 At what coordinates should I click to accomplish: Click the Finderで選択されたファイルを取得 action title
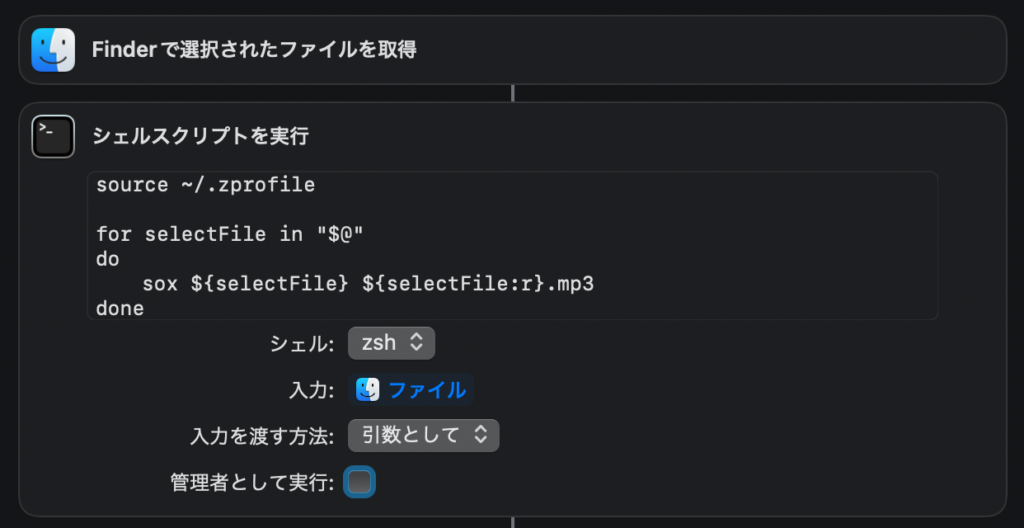(254, 50)
